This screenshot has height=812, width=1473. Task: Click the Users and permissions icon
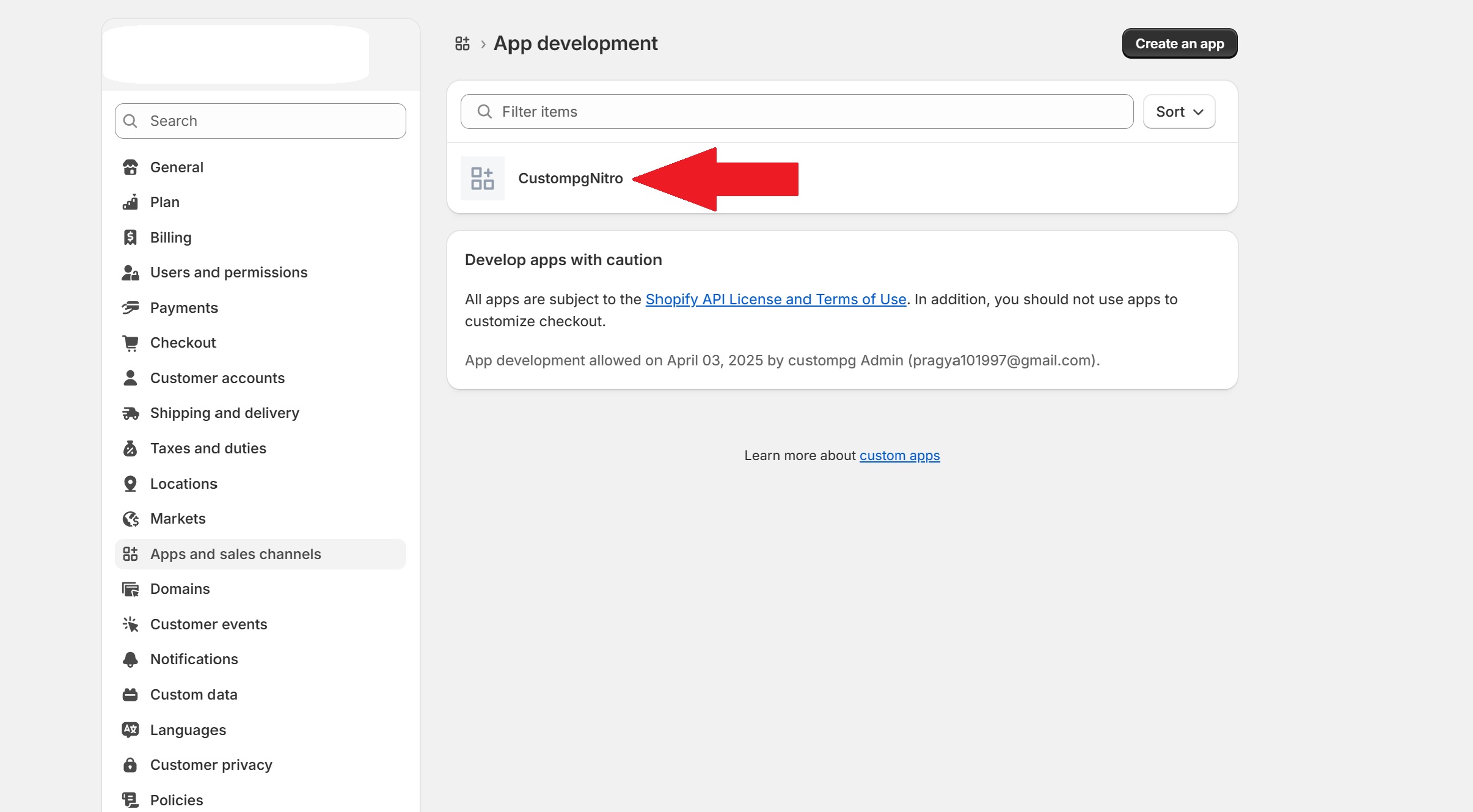click(x=130, y=272)
